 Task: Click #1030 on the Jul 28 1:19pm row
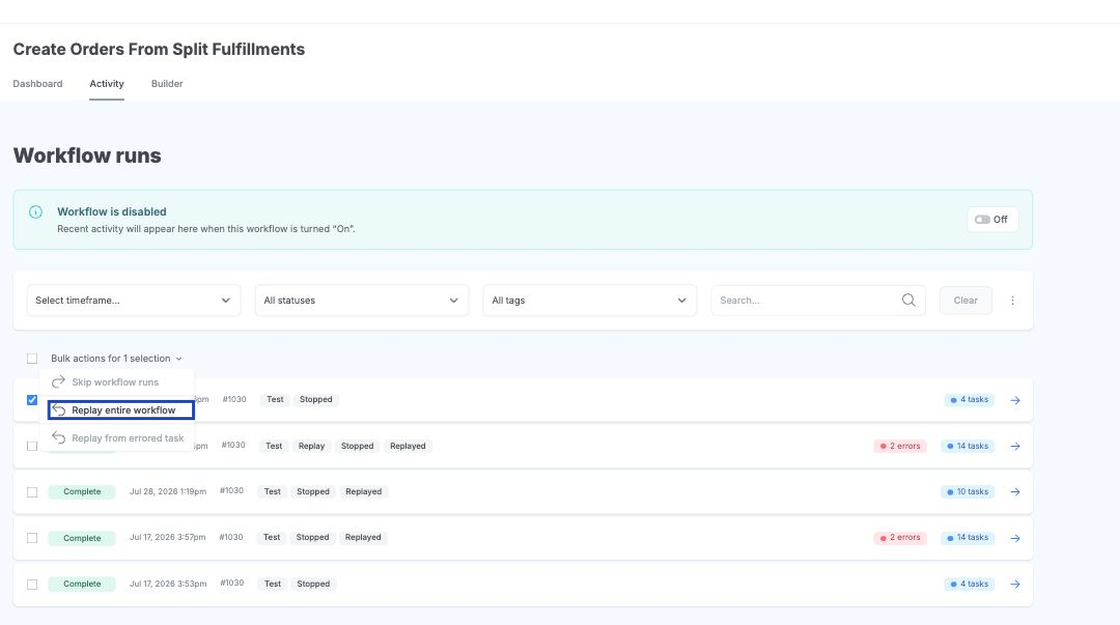[x=231, y=491]
